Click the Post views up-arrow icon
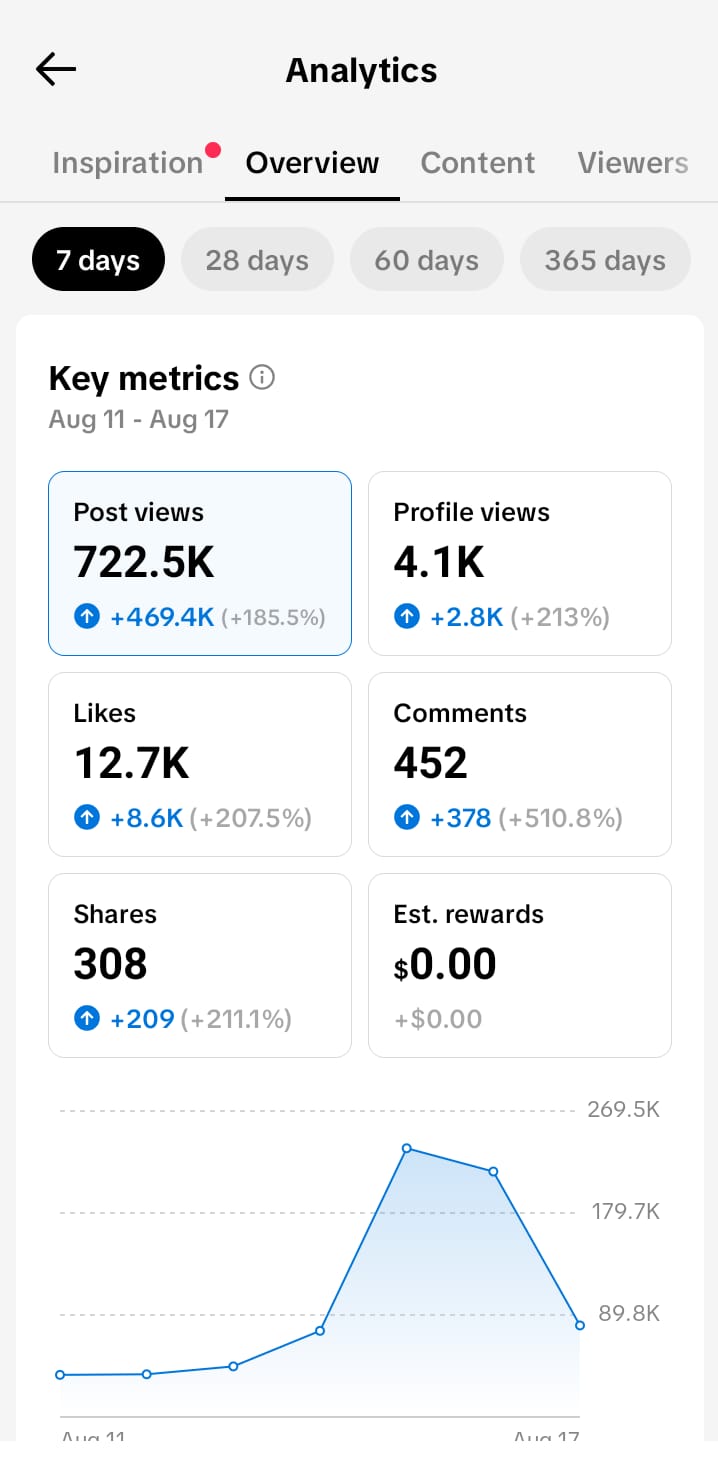The width and height of the screenshot is (718, 1461). (87, 617)
